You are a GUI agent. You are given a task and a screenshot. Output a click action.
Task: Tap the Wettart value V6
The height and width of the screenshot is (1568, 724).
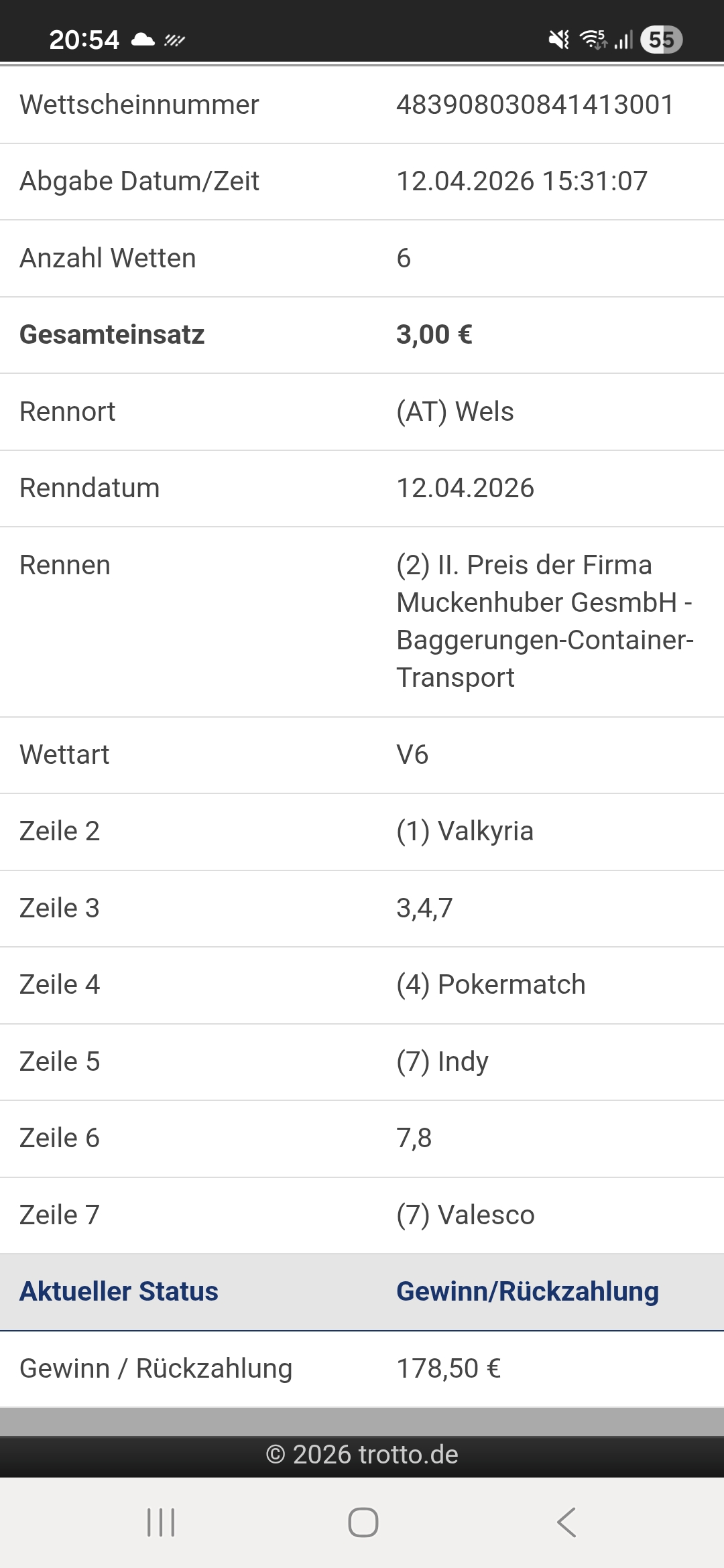412,755
